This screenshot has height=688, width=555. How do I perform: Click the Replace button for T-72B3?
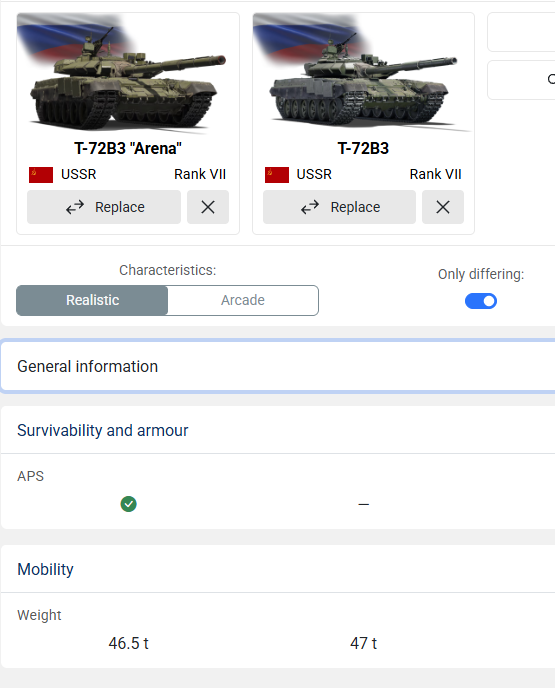340,207
